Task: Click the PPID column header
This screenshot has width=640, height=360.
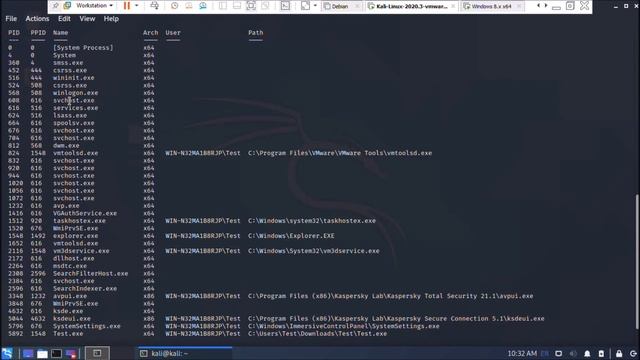Action: pos(38,33)
